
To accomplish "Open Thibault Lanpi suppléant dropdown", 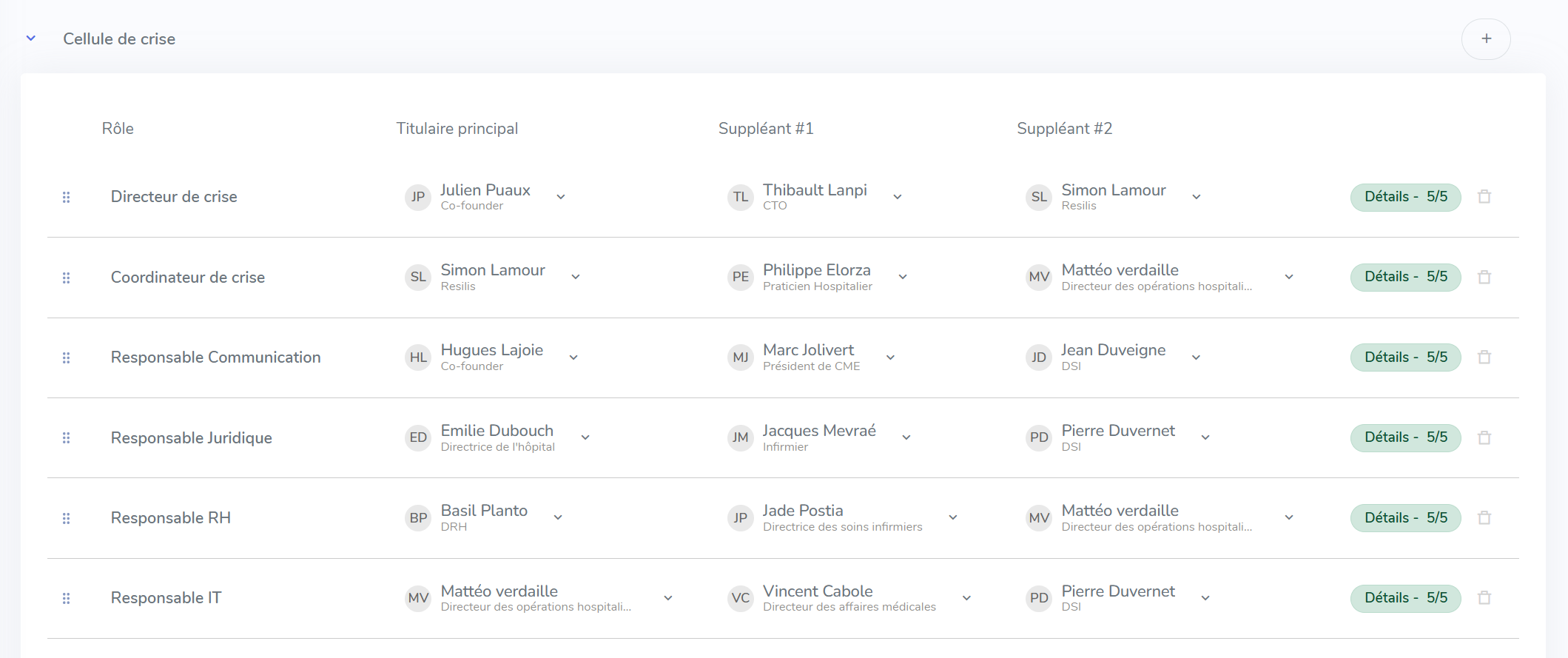I will click(x=898, y=197).
